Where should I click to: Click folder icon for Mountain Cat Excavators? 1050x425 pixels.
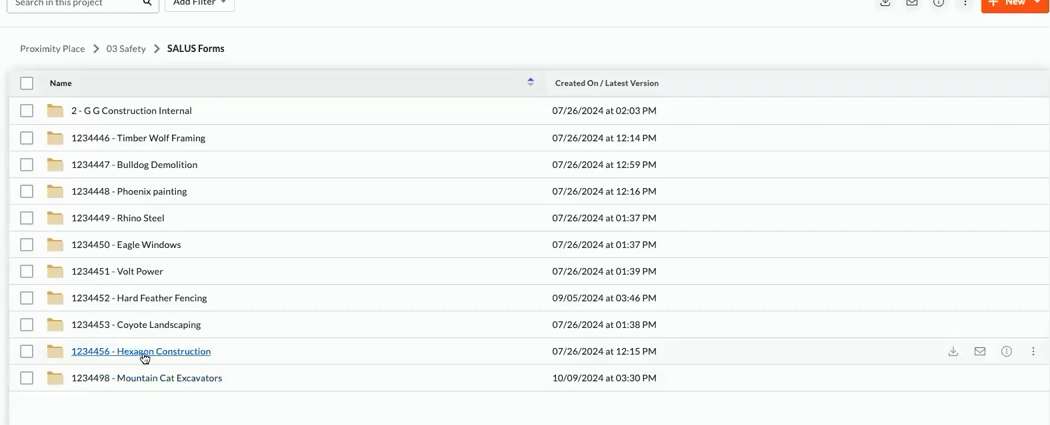pyautogui.click(x=55, y=378)
